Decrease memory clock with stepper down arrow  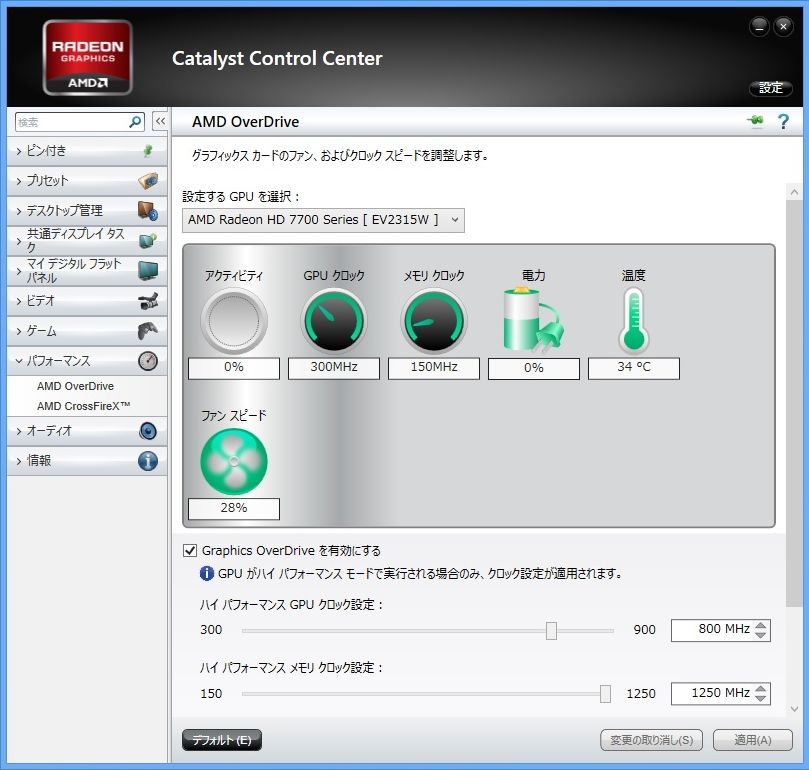(x=761, y=698)
